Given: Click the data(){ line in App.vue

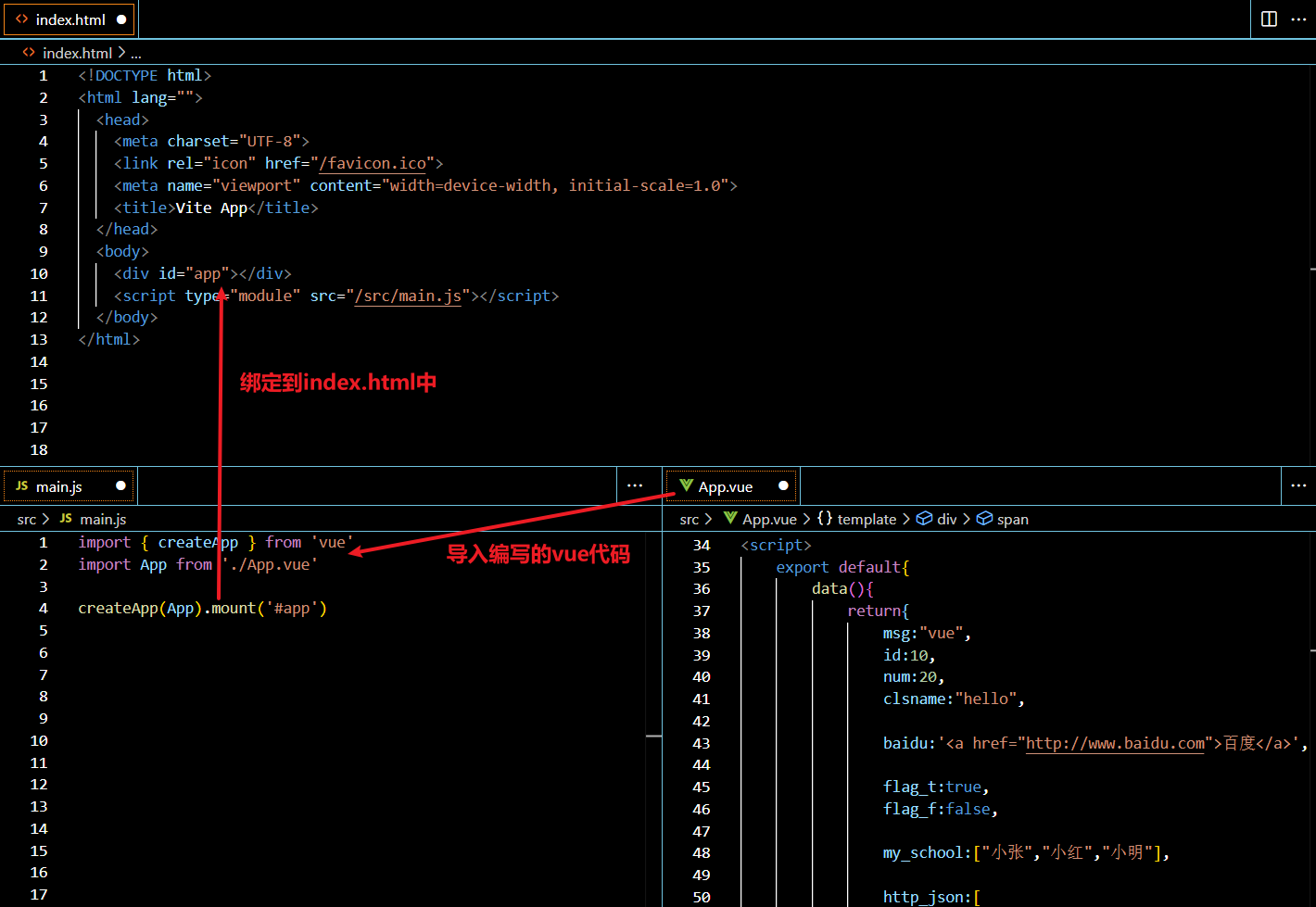Looking at the screenshot, I should pos(842,588).
